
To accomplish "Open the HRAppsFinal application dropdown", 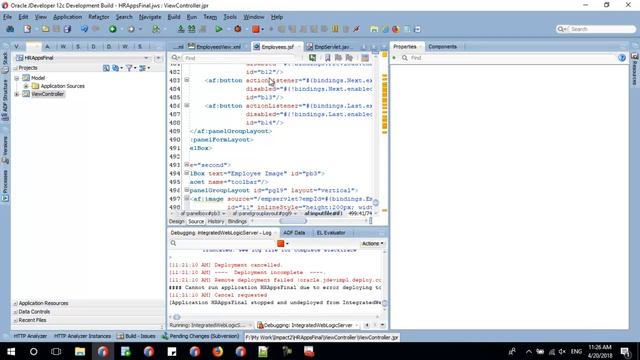I will point(146,58).
